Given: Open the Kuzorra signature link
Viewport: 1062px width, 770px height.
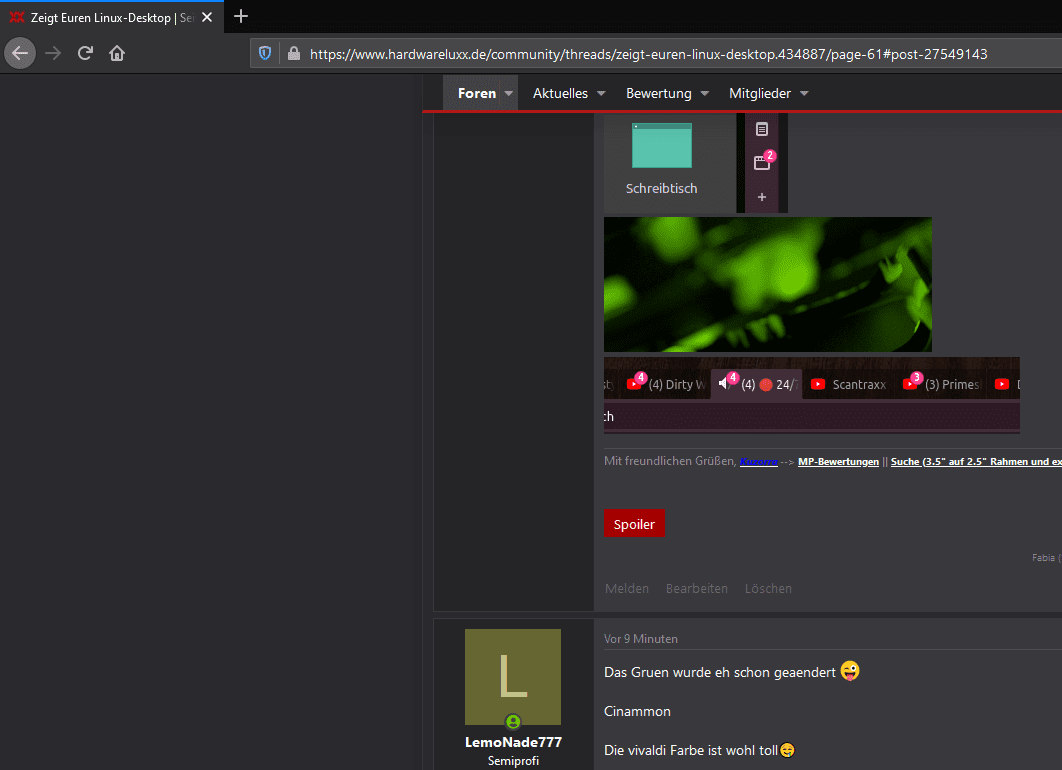Looking at the screenshot, I should (x=758, y=461).
